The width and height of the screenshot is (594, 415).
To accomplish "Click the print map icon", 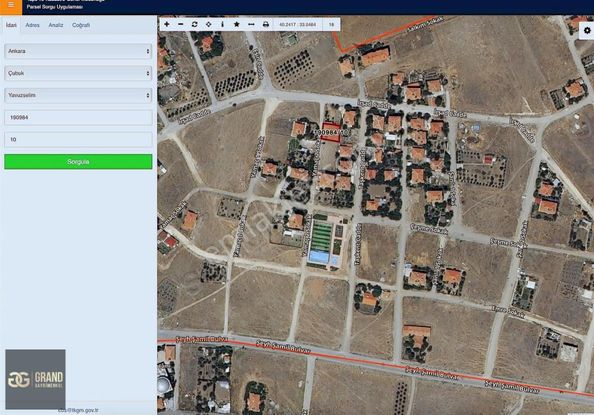I will (266, 24).
